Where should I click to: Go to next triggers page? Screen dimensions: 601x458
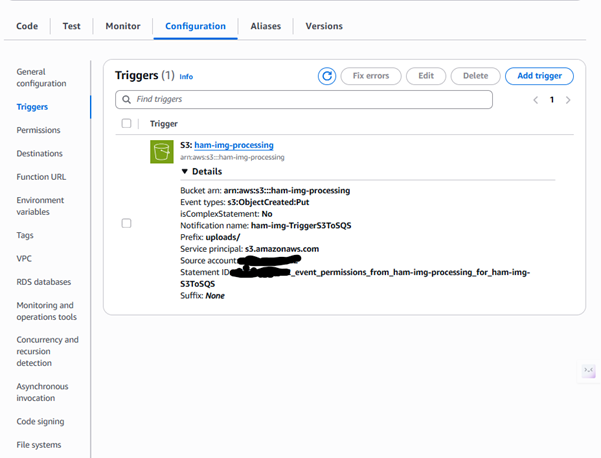click(x=568, y=100)
